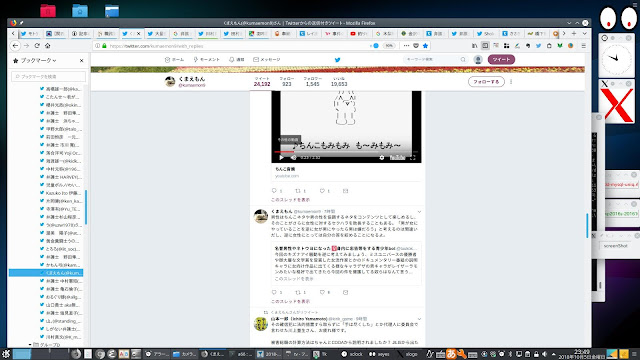Open profile more options vertical dots
The image size is (640, 360).
(511, 82)
